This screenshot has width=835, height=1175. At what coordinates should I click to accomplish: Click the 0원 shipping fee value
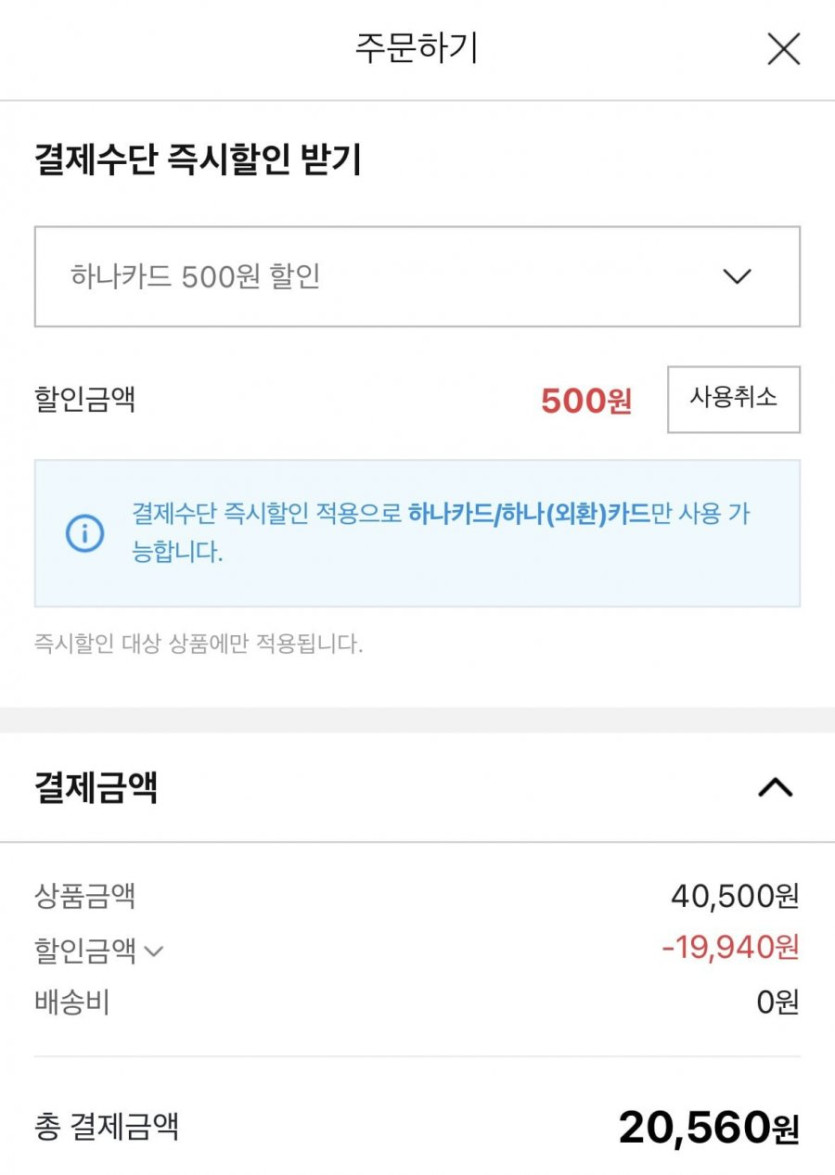tap(778, 1002)
